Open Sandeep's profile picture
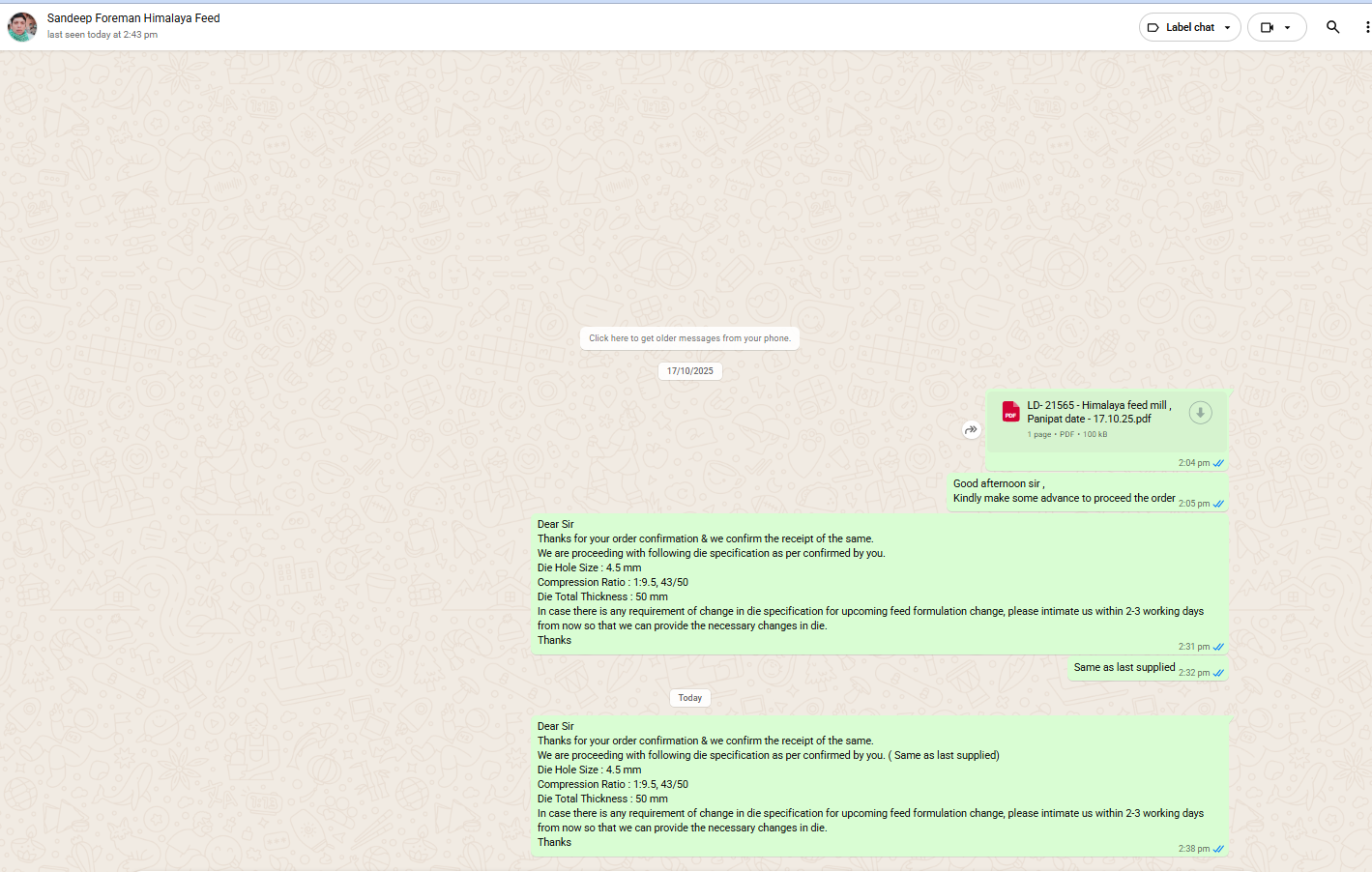Image resolution: width=1372 pixels, height=872 pixels. [22, 26]
